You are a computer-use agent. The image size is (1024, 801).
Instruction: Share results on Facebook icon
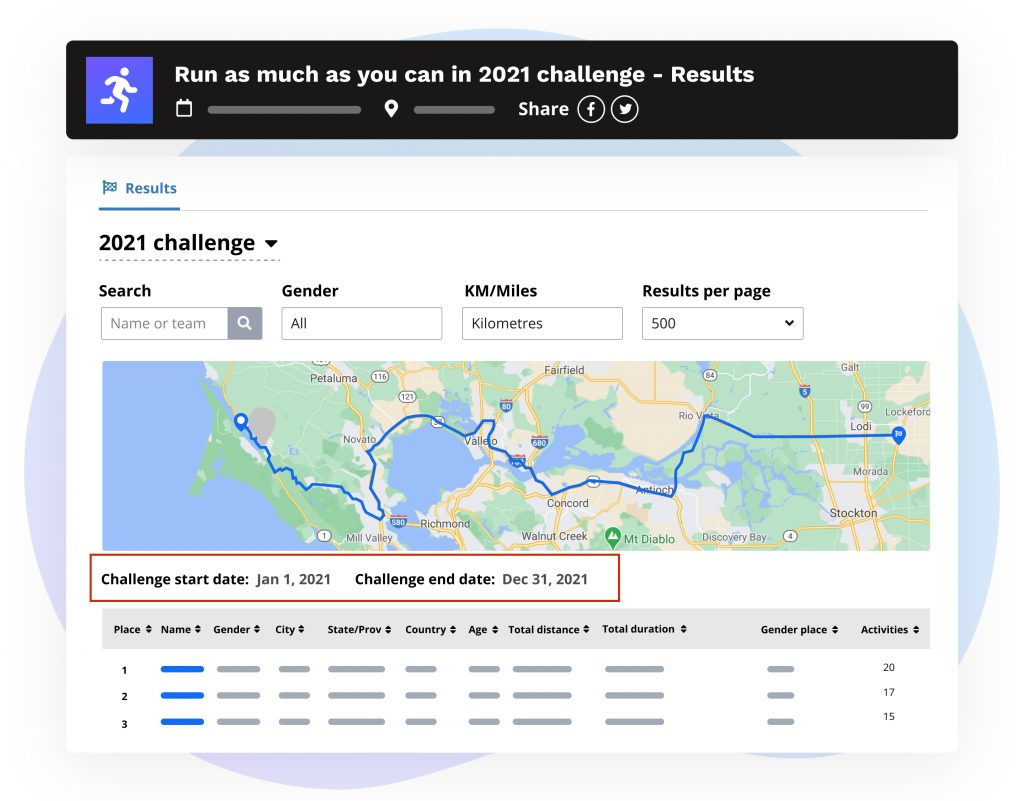[591, 109]
